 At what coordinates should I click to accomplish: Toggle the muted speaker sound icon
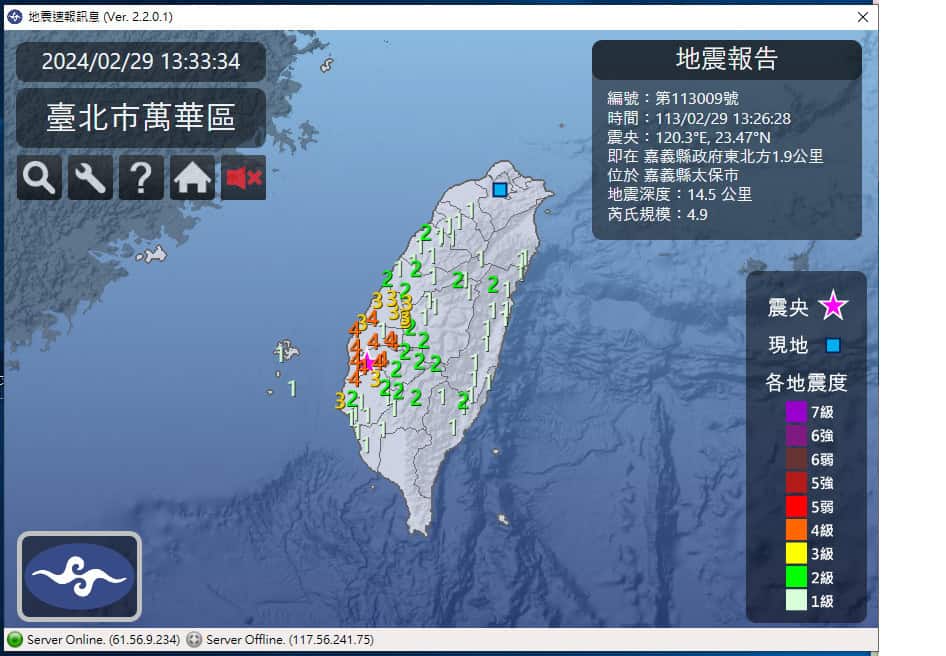244,178
